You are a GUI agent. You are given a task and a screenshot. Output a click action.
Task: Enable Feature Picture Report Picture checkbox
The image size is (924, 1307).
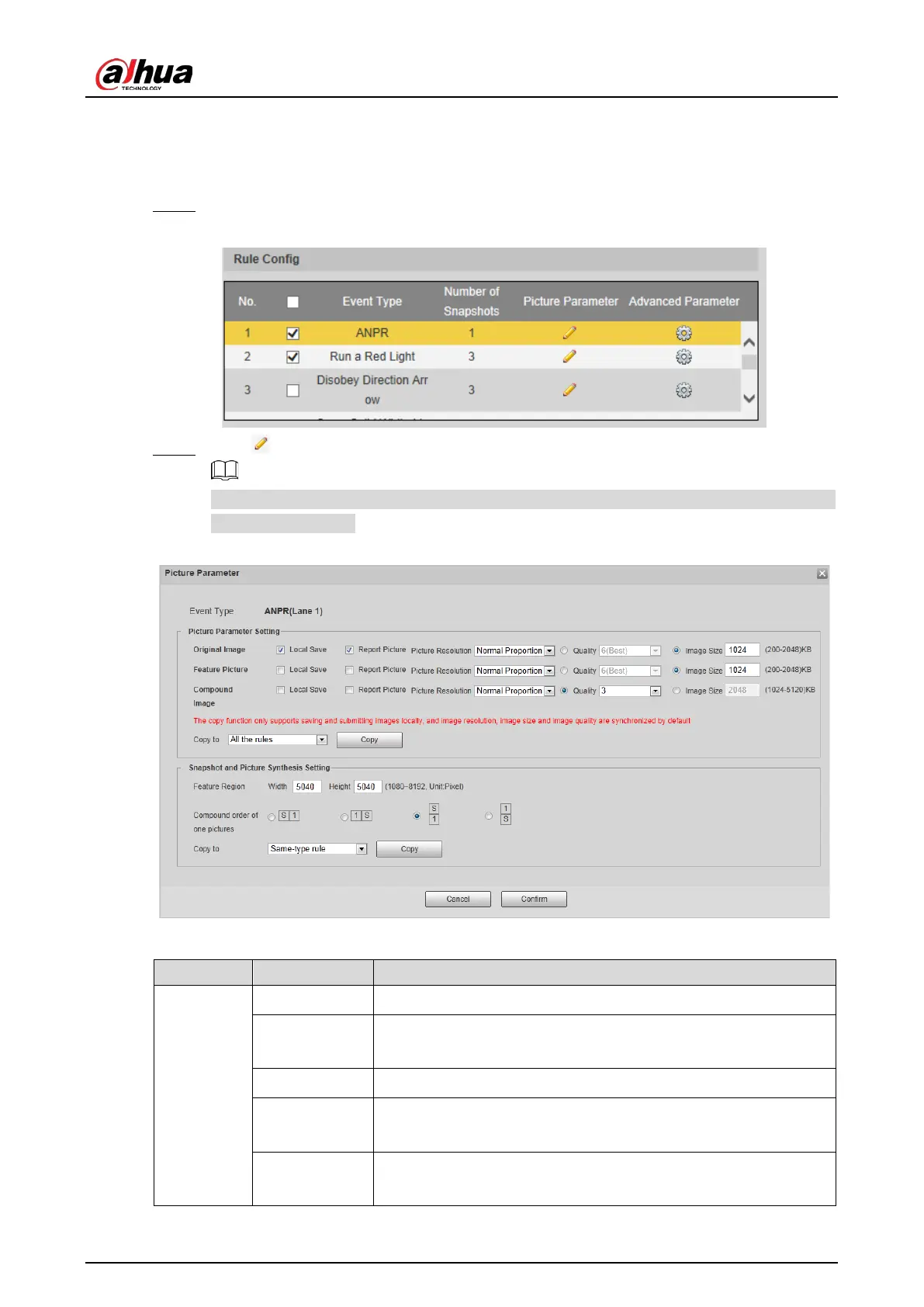tap(350, 670)
